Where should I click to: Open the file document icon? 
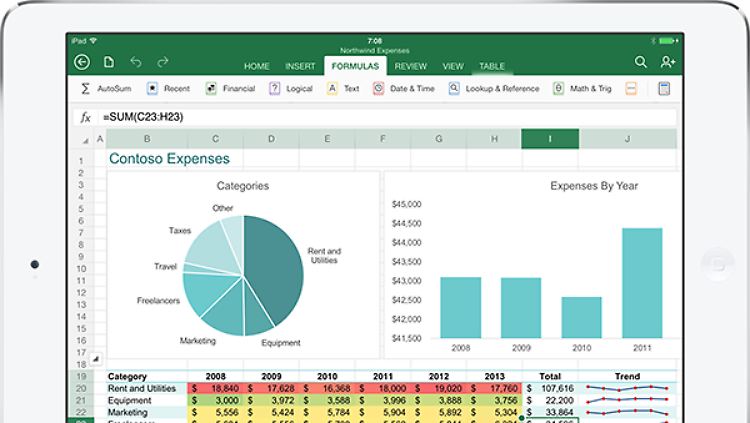(x=109, y=62)
